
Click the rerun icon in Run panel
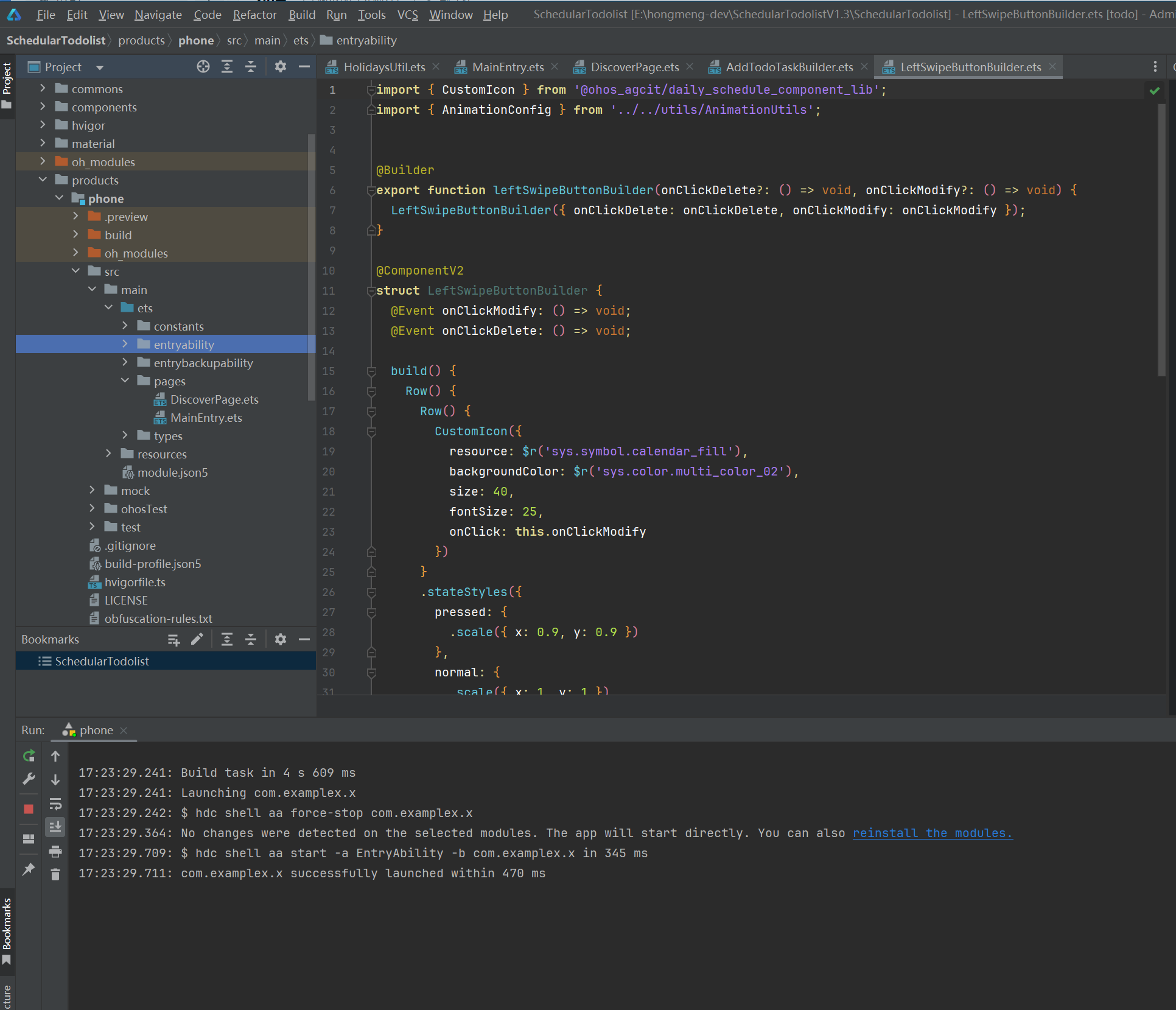[x=29, y=756]
